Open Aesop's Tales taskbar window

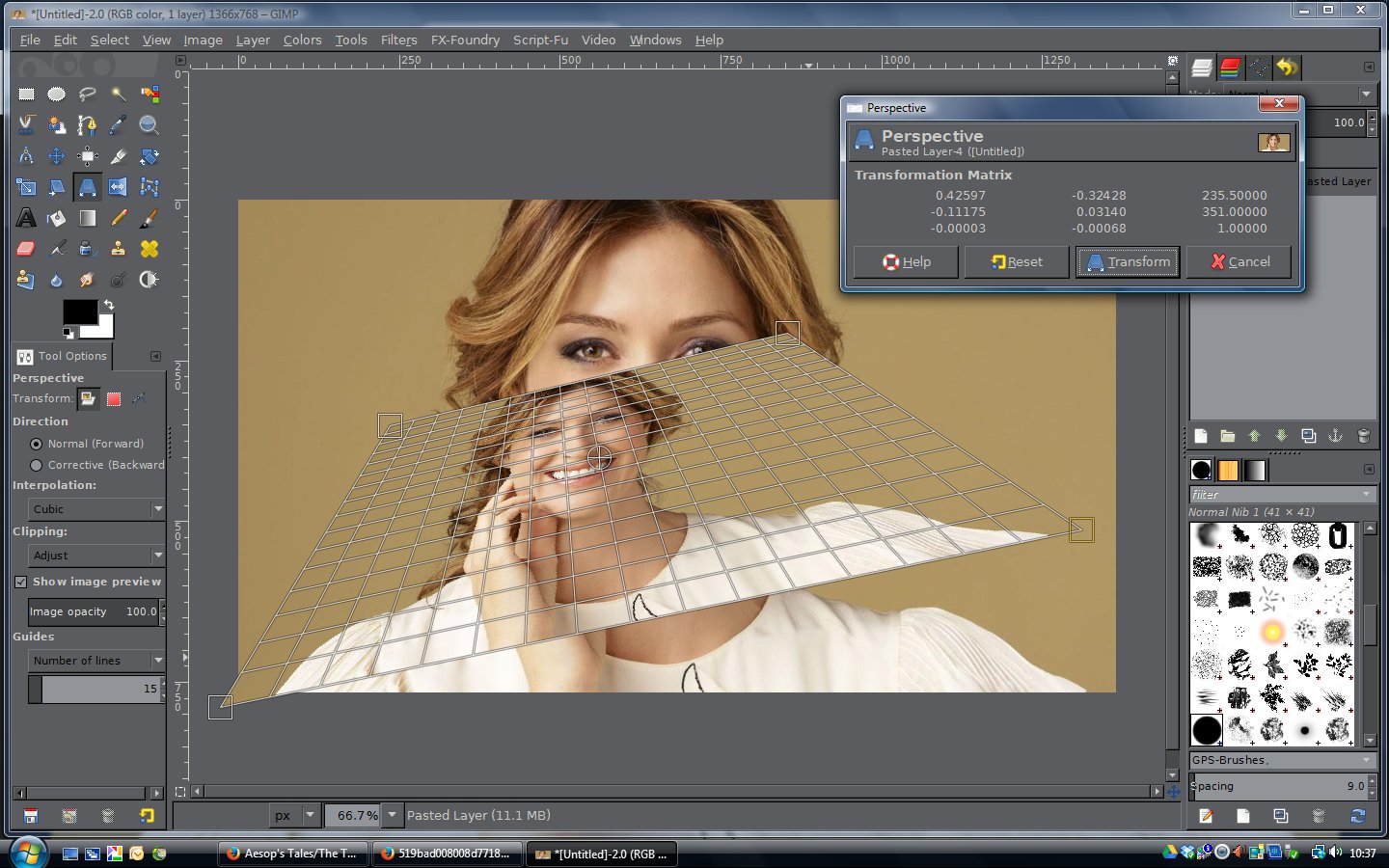(292, 854)
